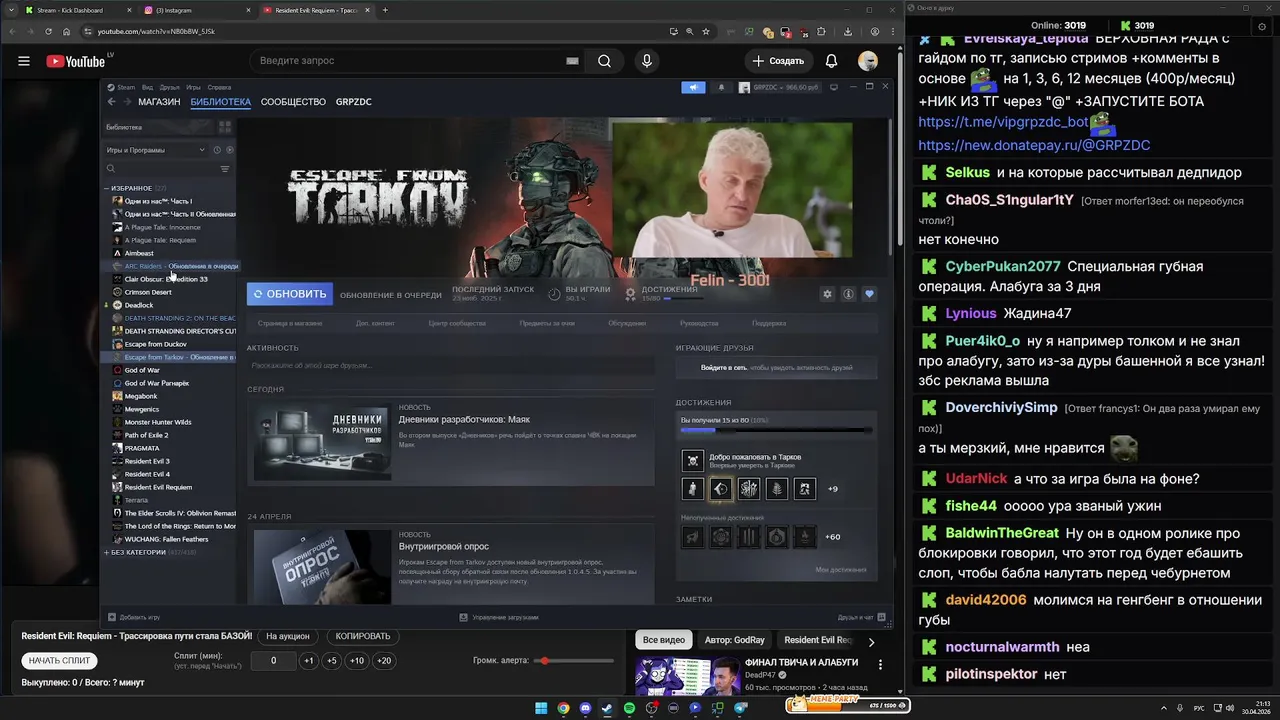Toggle favorite heart icon for Tarkov
The width and height of the screenshot is (1280, 720).
pos(869,294)
